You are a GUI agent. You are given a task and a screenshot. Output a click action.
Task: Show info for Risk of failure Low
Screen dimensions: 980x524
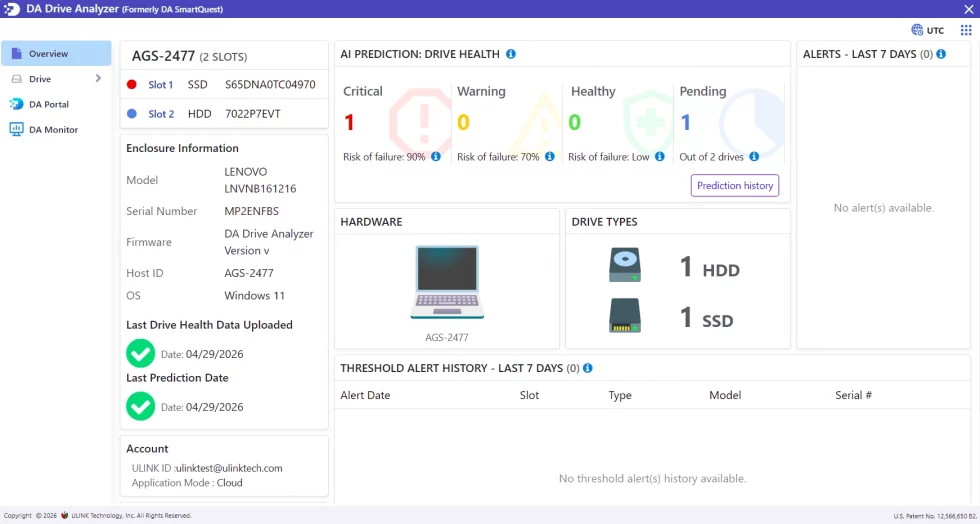659,157
